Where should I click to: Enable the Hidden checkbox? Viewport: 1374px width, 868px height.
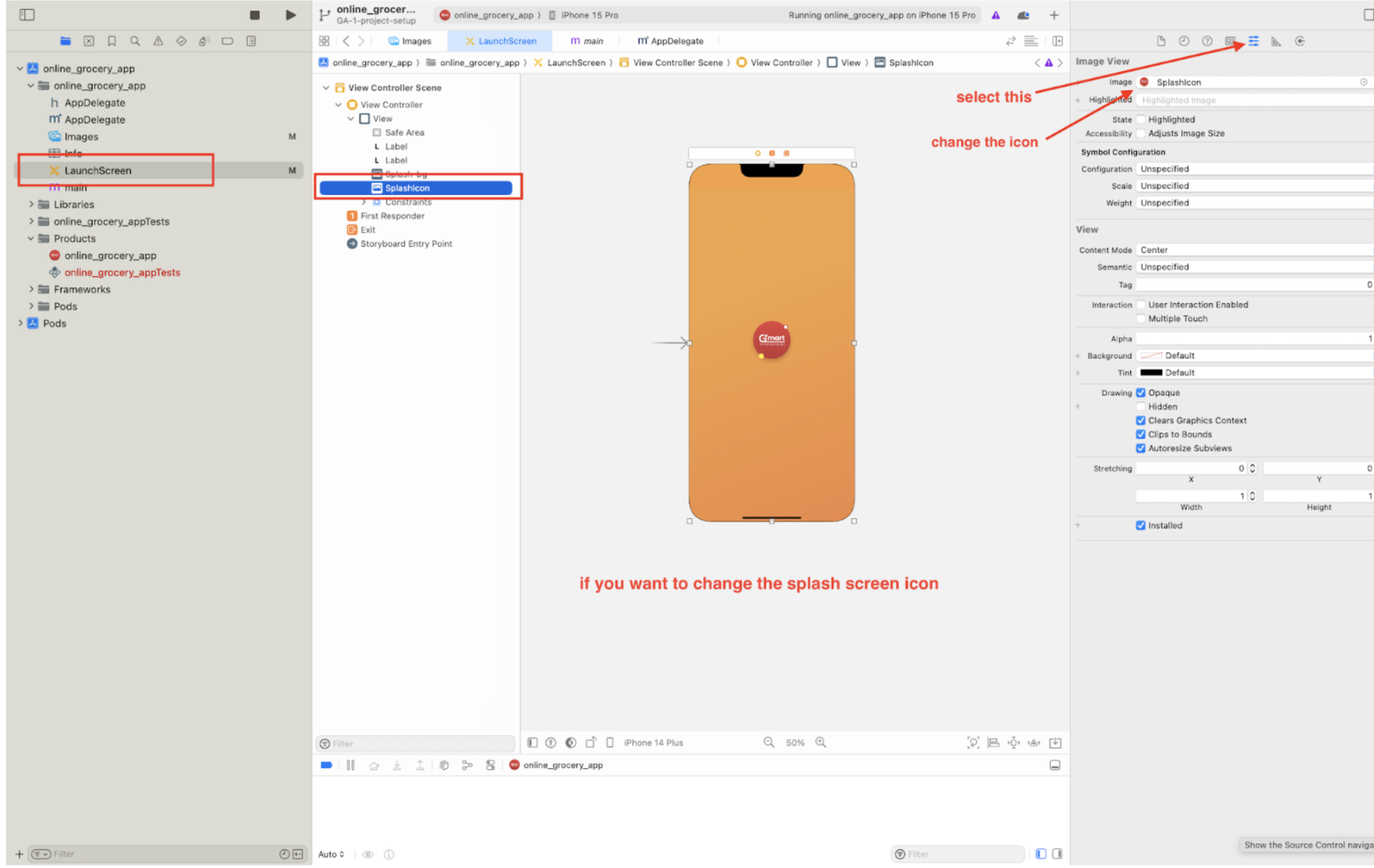pos(1140,407)
